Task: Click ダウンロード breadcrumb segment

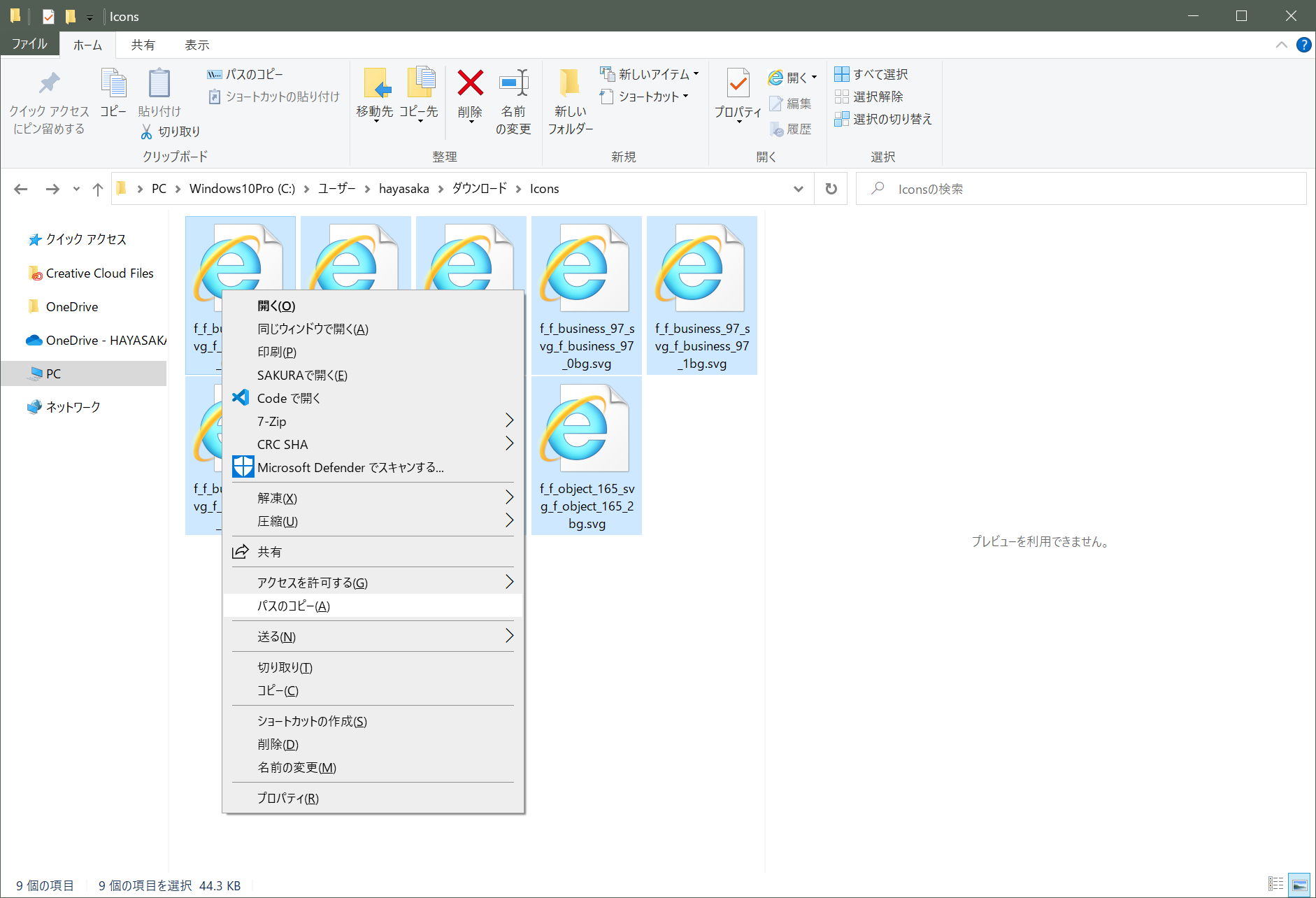Action: coord(480,189)
